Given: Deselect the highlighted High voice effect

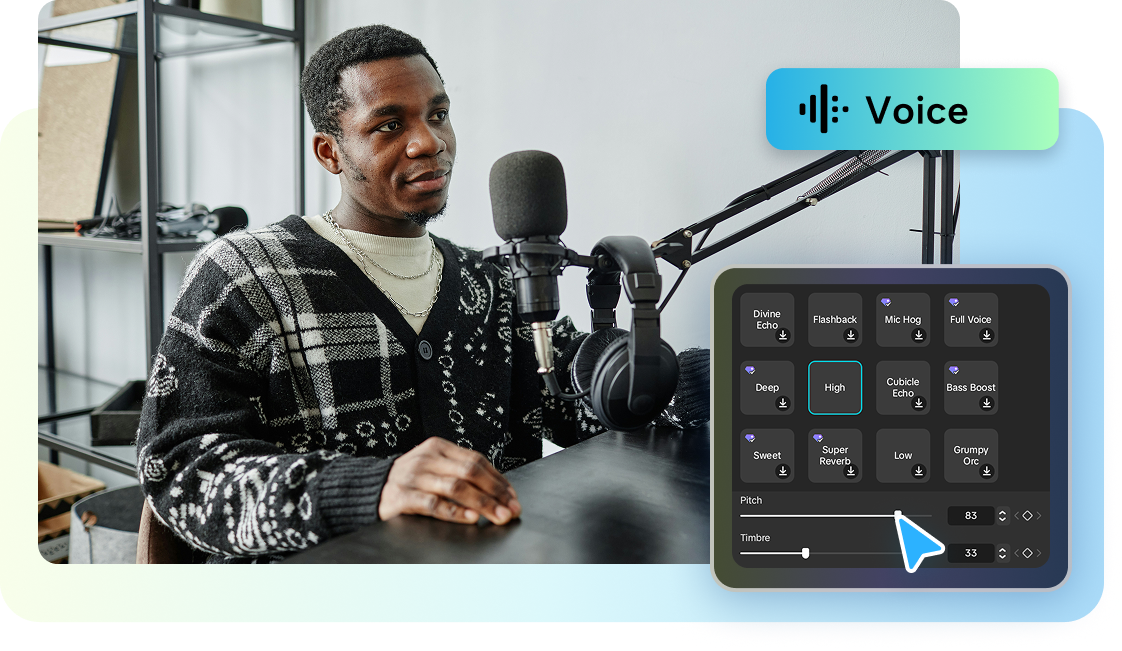Looking at the screenshot, I should click(835, 388).
